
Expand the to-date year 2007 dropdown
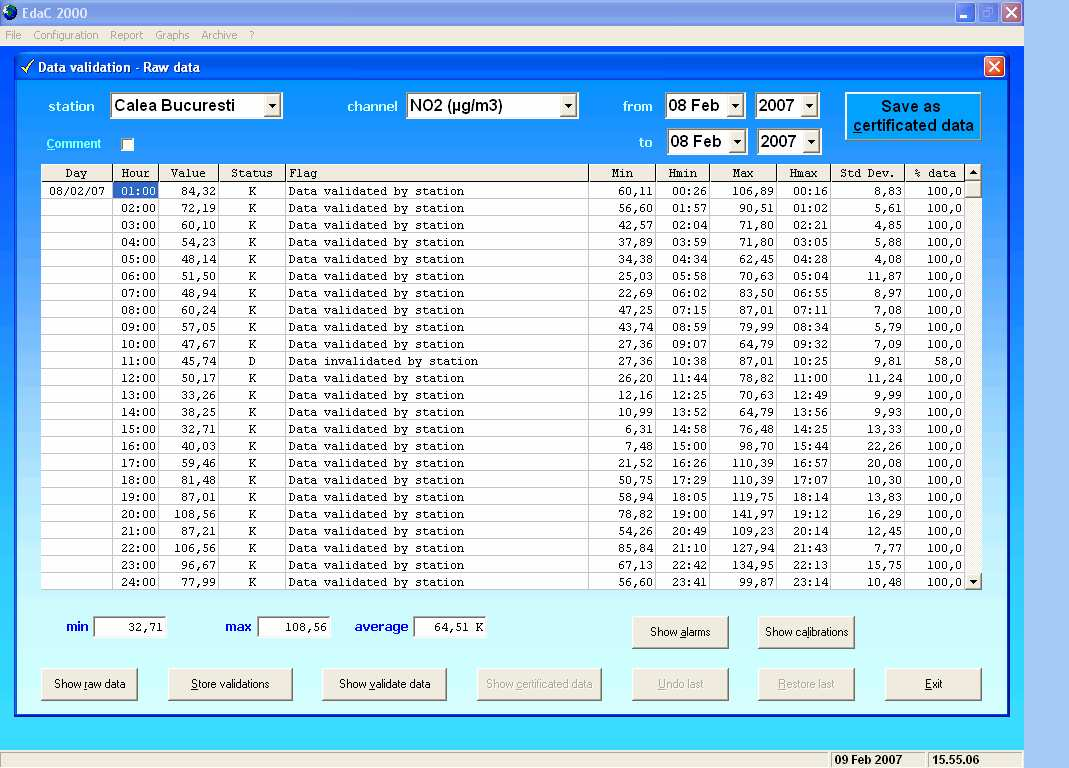811,142
